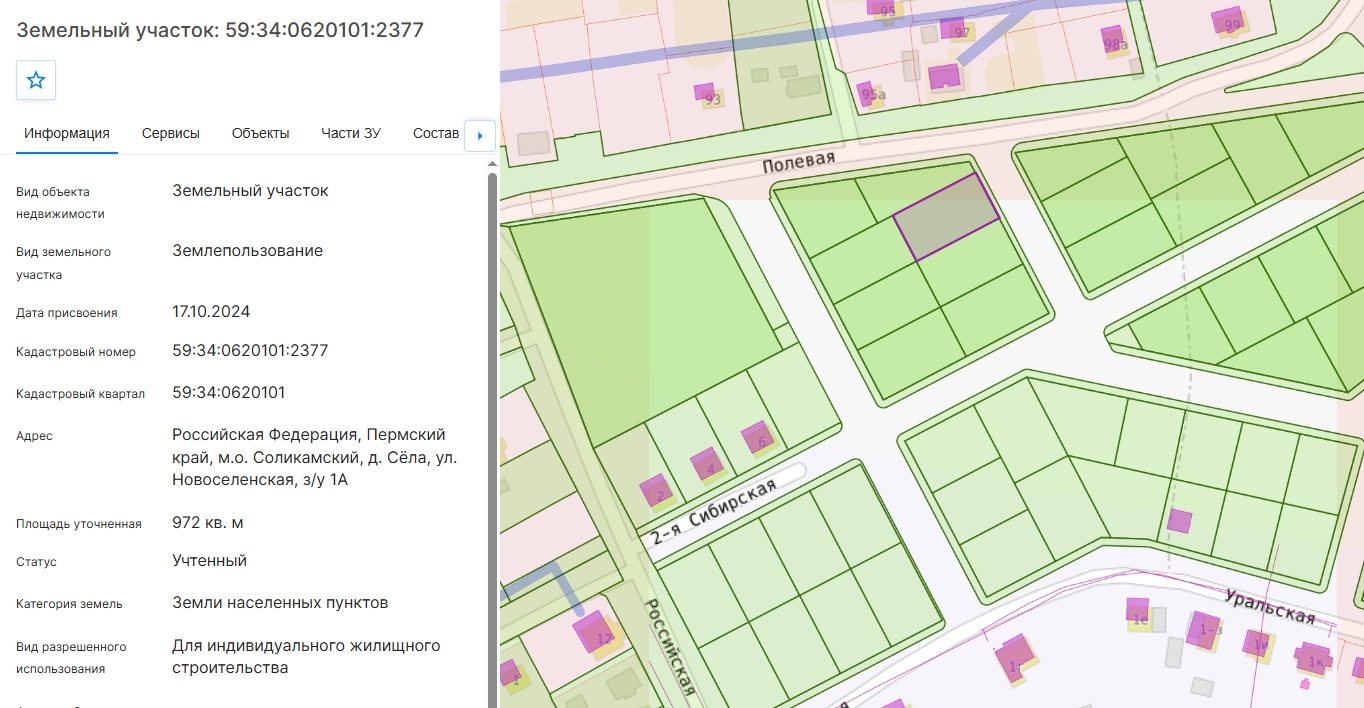Click building 1к on the map
This screenshot has width=1364, height=708.
pos(1313,657)
